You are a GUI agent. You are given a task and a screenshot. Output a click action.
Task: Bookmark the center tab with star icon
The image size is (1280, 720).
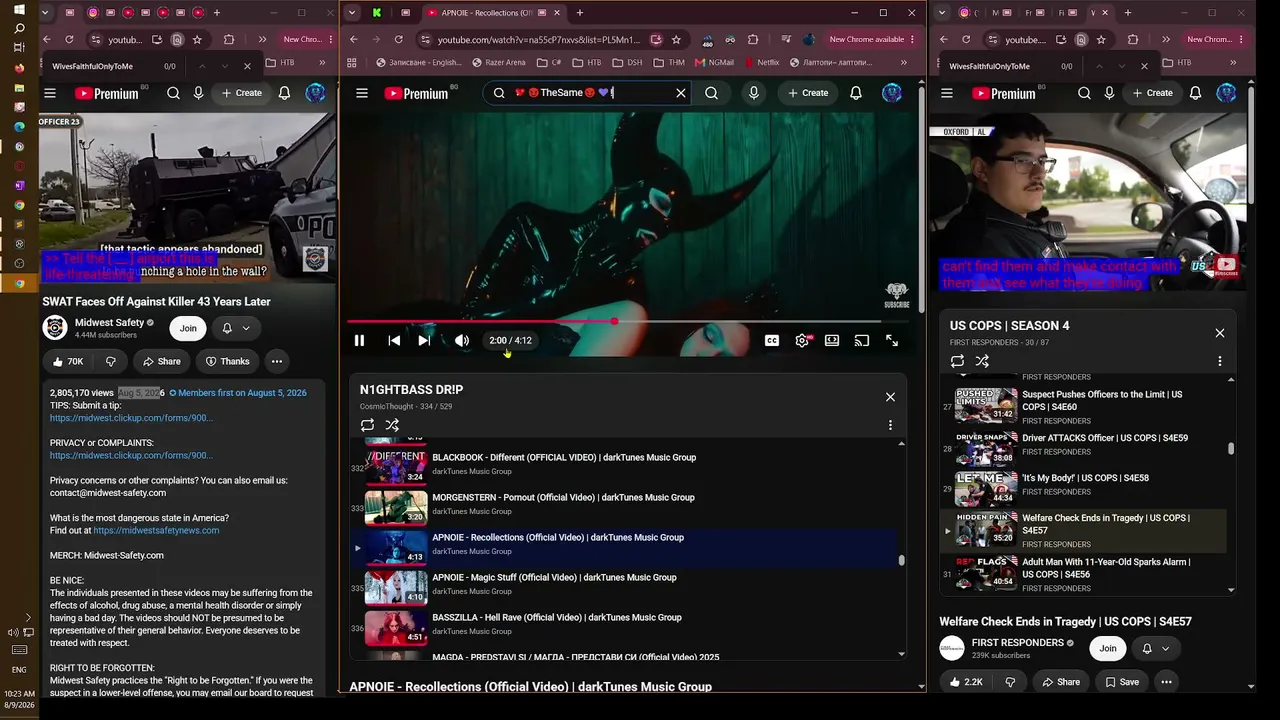(676, 40)
